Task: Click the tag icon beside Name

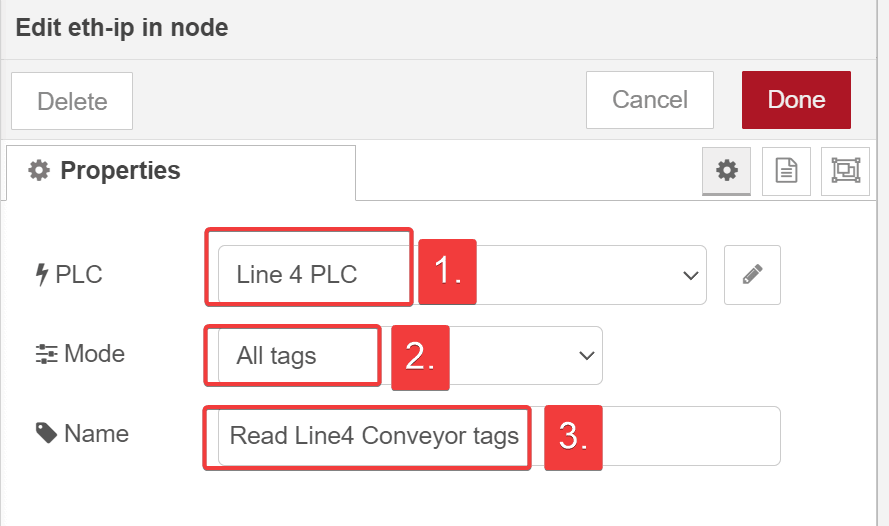Action: (46, 433)
